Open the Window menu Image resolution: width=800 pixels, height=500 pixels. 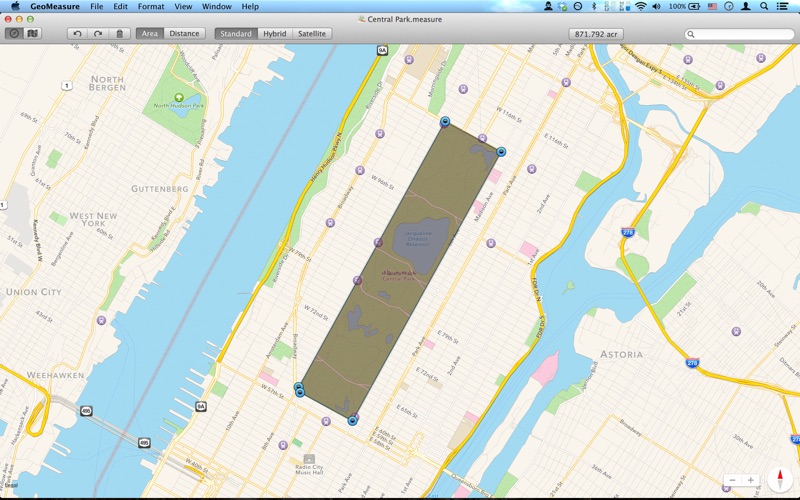click(x=217, y=7)
